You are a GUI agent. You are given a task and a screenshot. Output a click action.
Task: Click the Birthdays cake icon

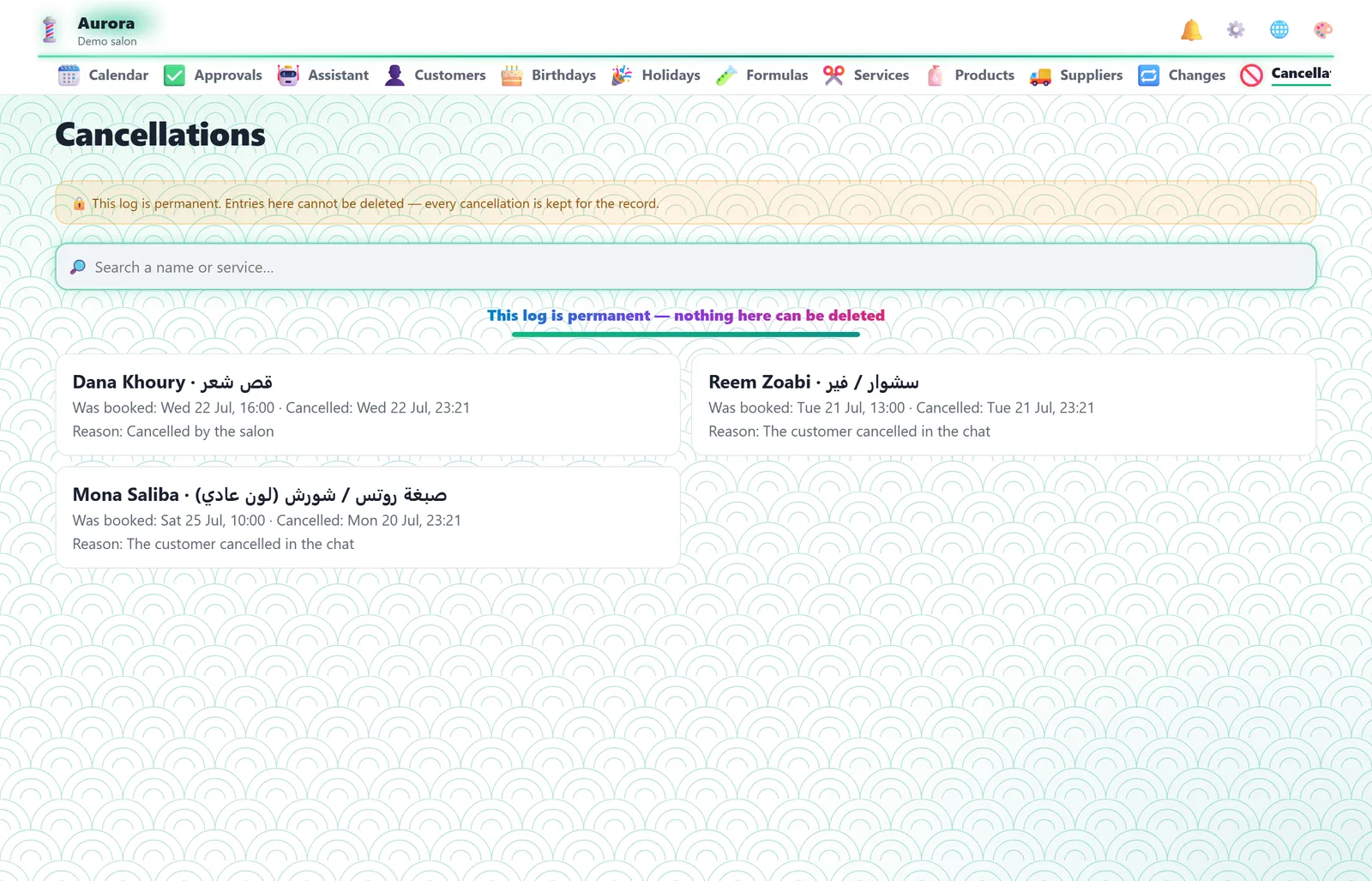(512, 75)
